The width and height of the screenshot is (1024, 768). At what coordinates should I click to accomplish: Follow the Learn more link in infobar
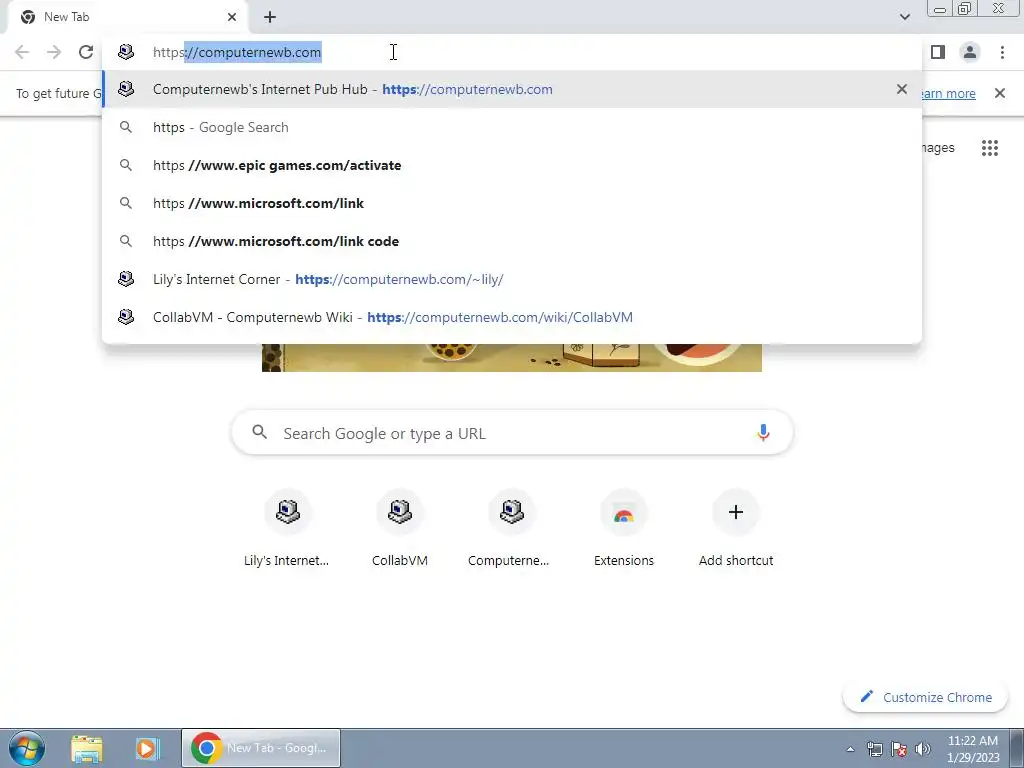[x=949, y=93]
